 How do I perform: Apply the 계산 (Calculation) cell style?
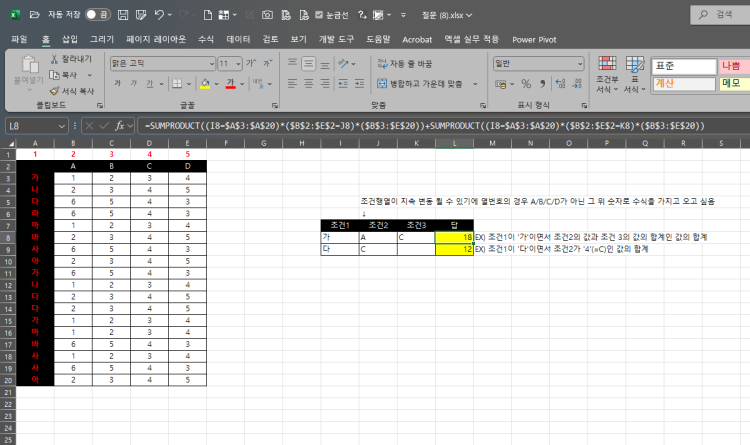point(684,84)
